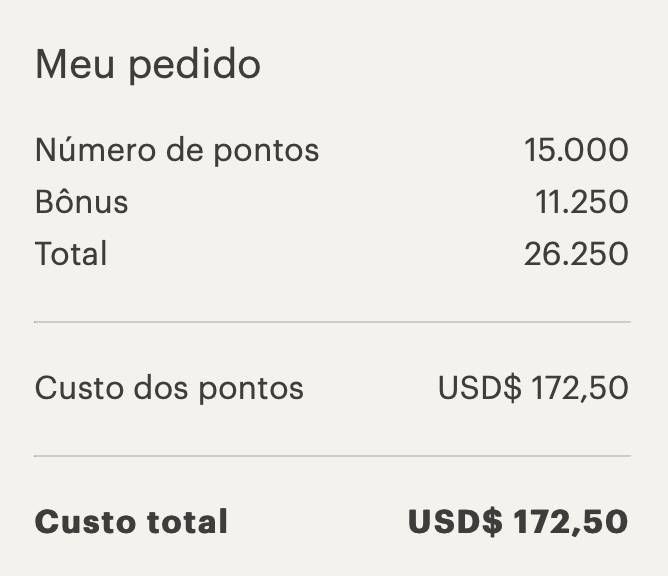Image resolution: width=668 pixels, height=576 pixels.
Task: Select the Número de pontos label
Action: point(177,150)
